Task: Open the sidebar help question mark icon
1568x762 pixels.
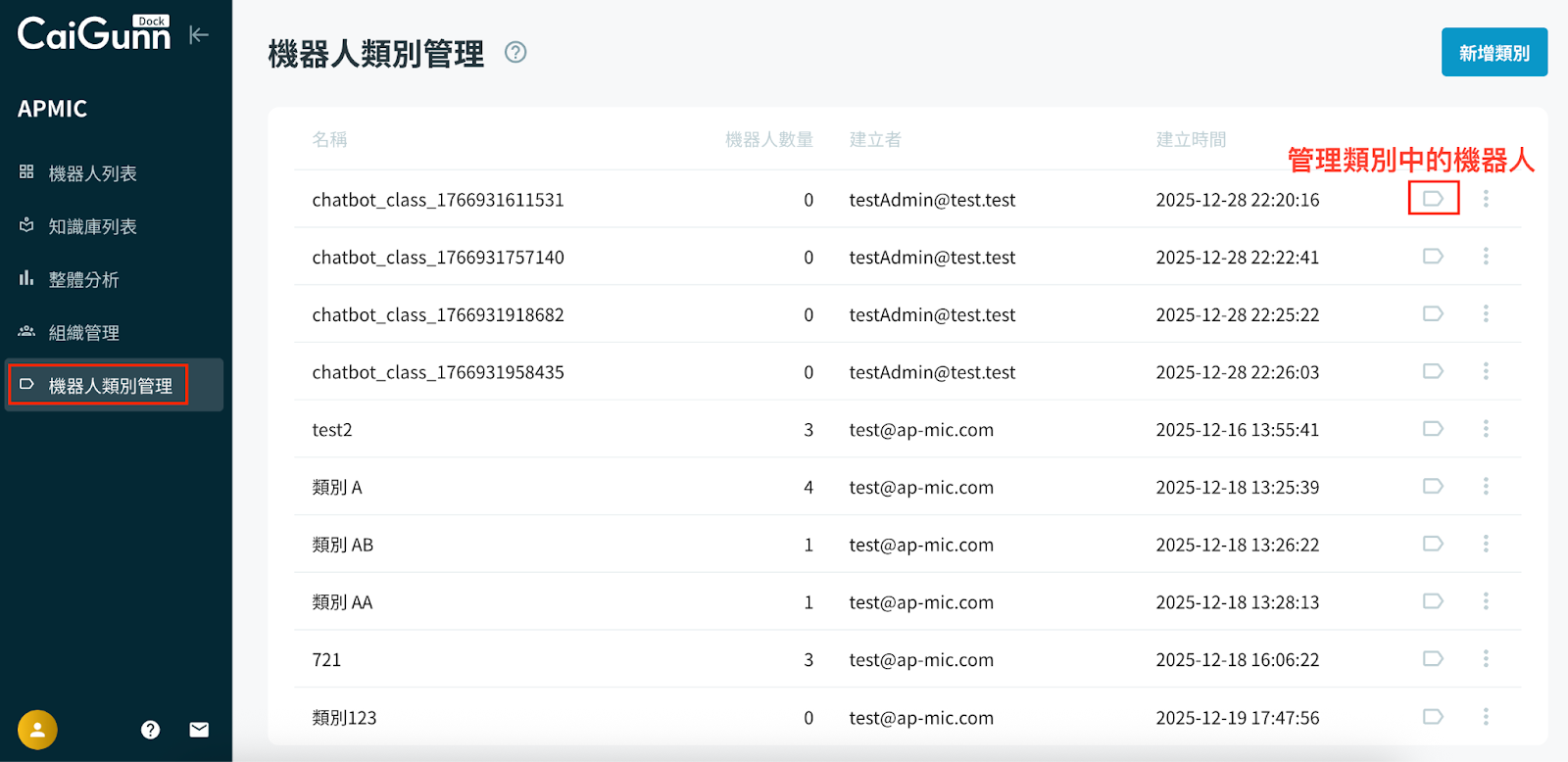Action: (x=150, y=730)
